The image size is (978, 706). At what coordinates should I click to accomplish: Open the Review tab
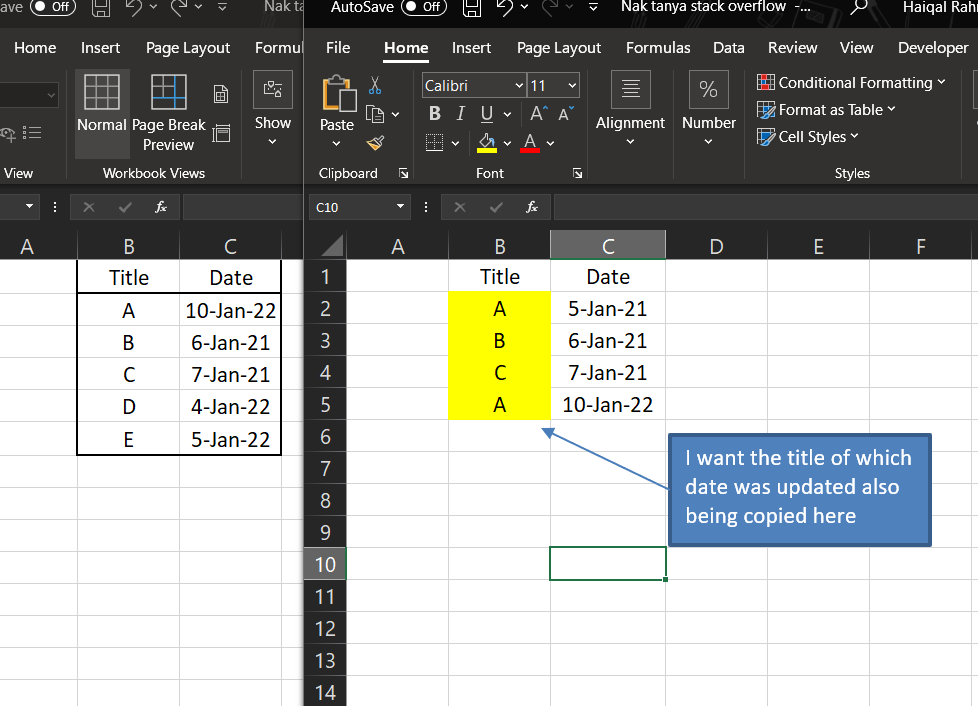792,48
